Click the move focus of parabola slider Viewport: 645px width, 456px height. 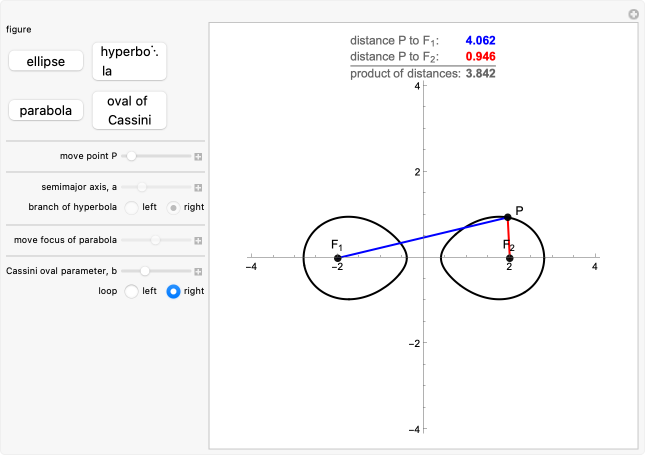pyautogui.click(x=156, y=240)
